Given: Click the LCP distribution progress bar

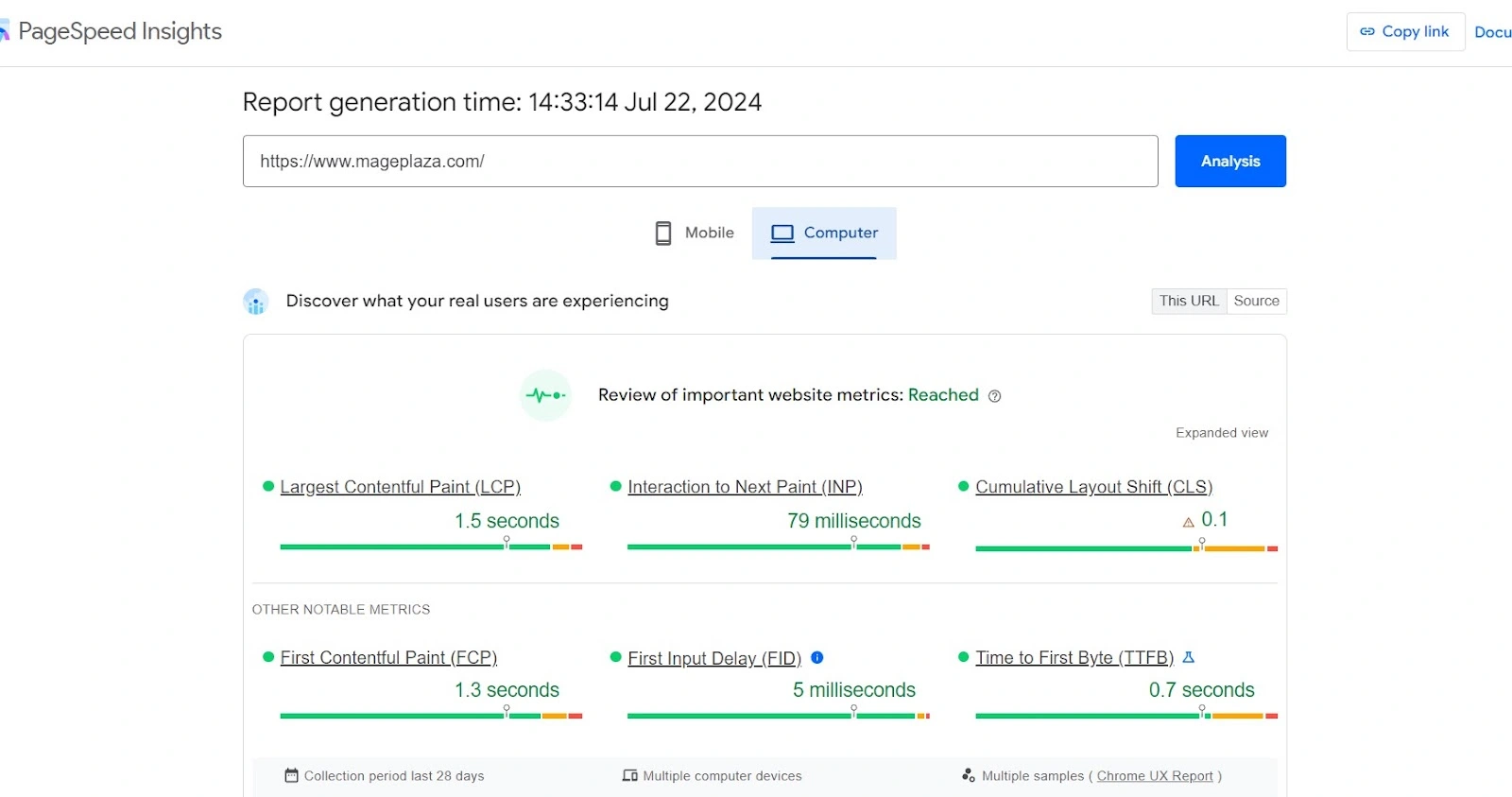Looking at the screenshot, I should click(431, 546).
